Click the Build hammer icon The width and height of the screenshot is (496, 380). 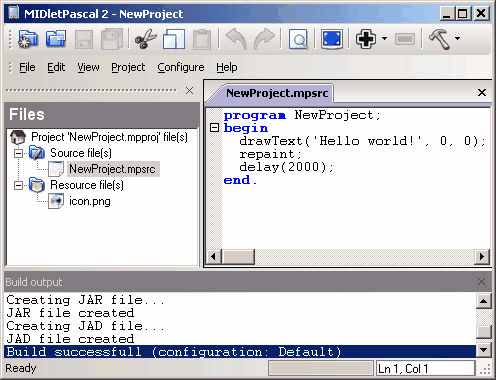point(439,39)
